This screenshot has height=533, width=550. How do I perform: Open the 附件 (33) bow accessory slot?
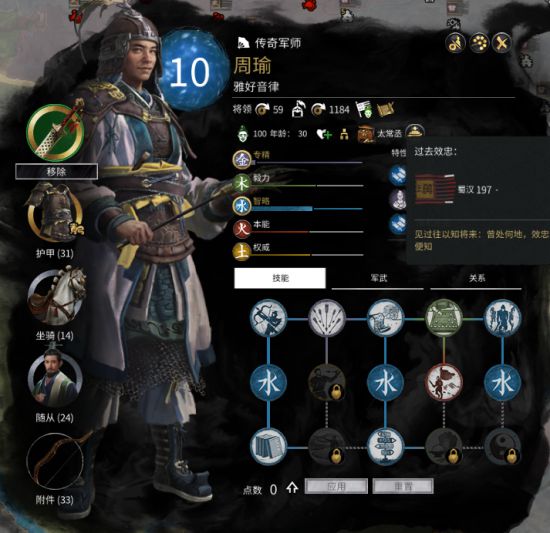[x=55, y=461]
